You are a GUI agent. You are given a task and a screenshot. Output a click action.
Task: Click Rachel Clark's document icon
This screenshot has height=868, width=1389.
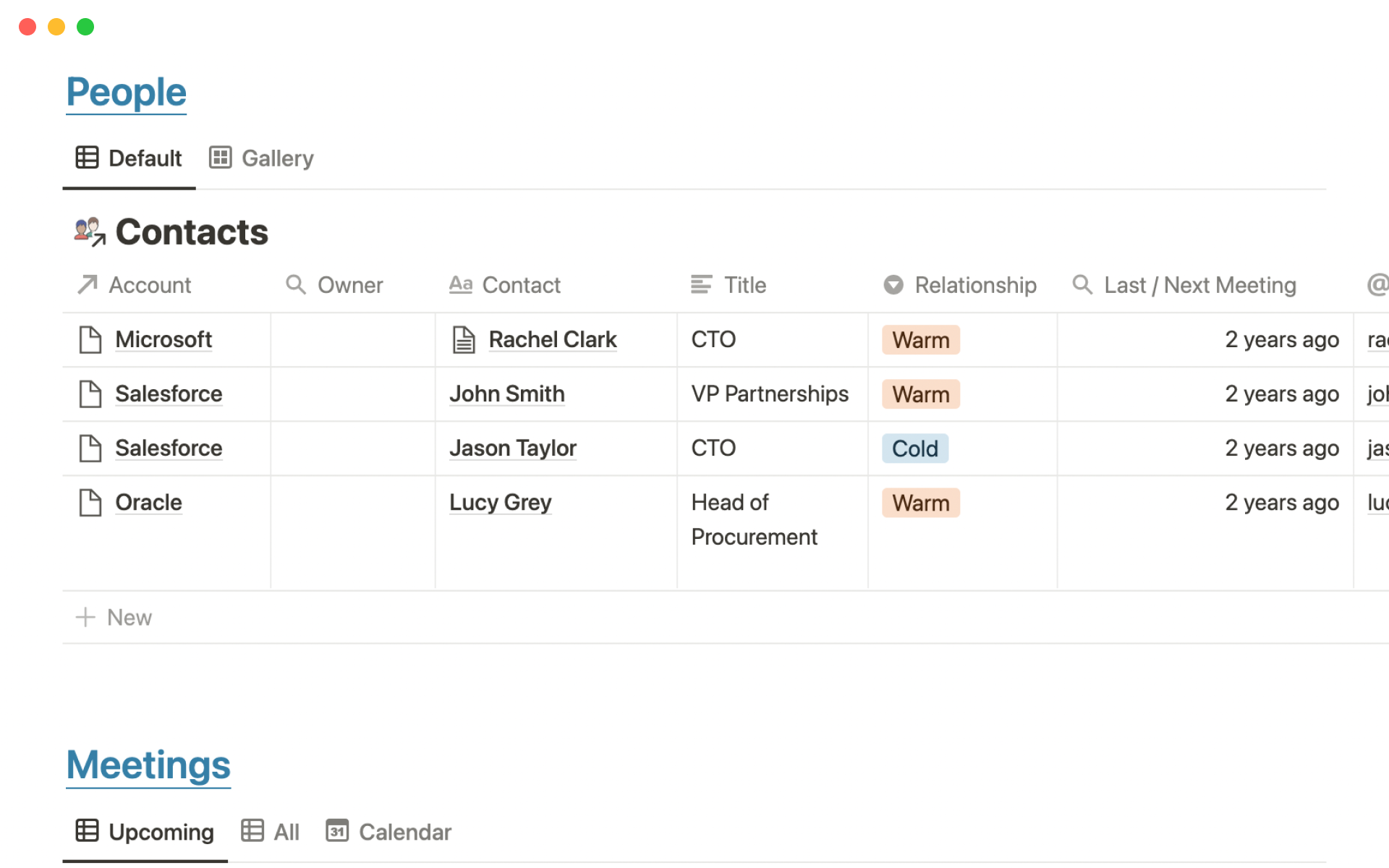[464, 339]
